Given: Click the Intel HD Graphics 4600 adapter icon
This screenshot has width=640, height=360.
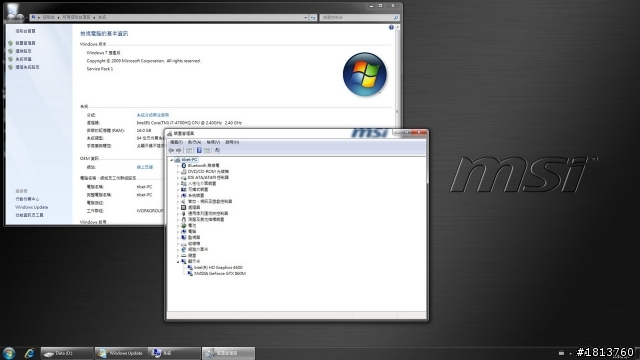Looking at the screenshot, I should click(190, 267).
